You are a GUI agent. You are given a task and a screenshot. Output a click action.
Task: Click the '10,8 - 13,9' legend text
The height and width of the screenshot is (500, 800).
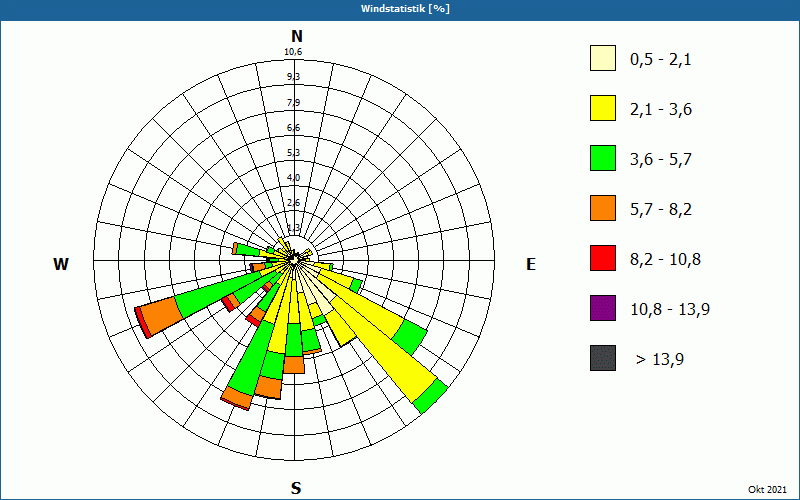(x=670, y=310)
